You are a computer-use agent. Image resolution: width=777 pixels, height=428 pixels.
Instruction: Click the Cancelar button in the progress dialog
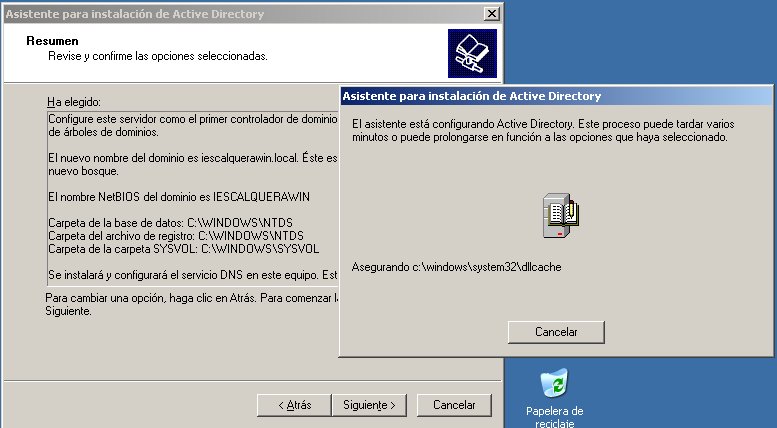click(x=556, y=332)
